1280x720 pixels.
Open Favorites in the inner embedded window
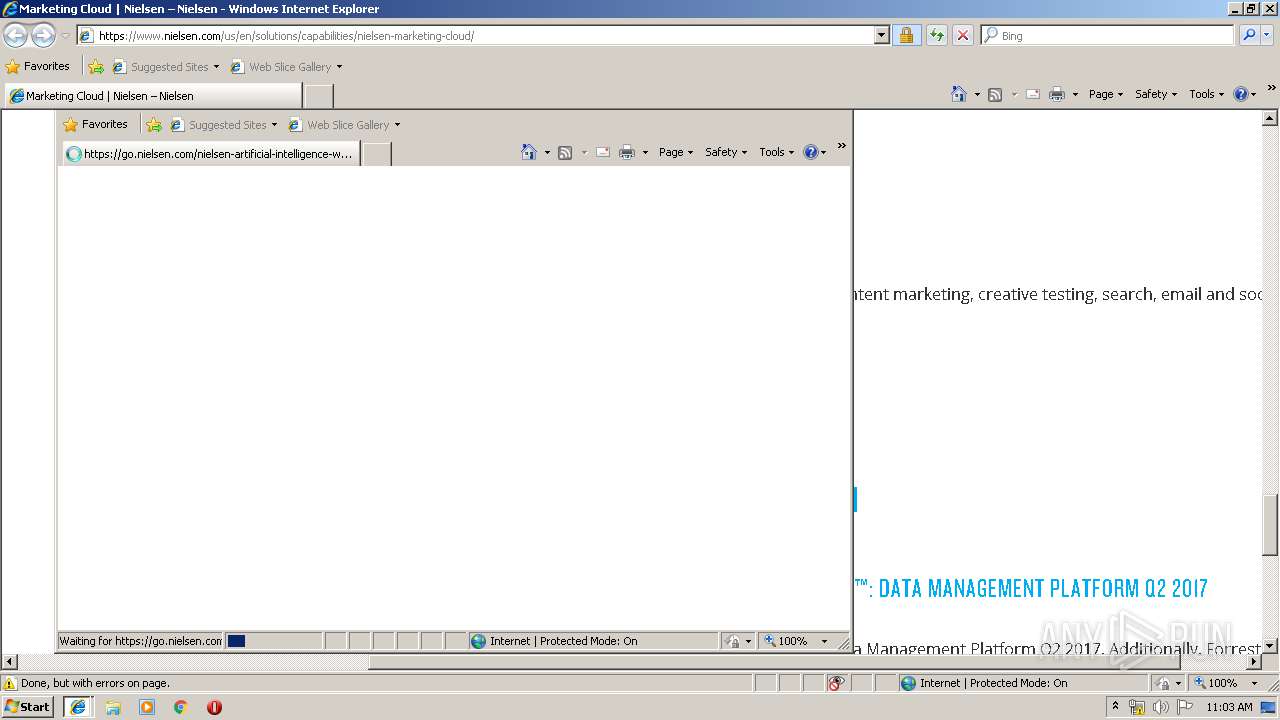point(96,125)
